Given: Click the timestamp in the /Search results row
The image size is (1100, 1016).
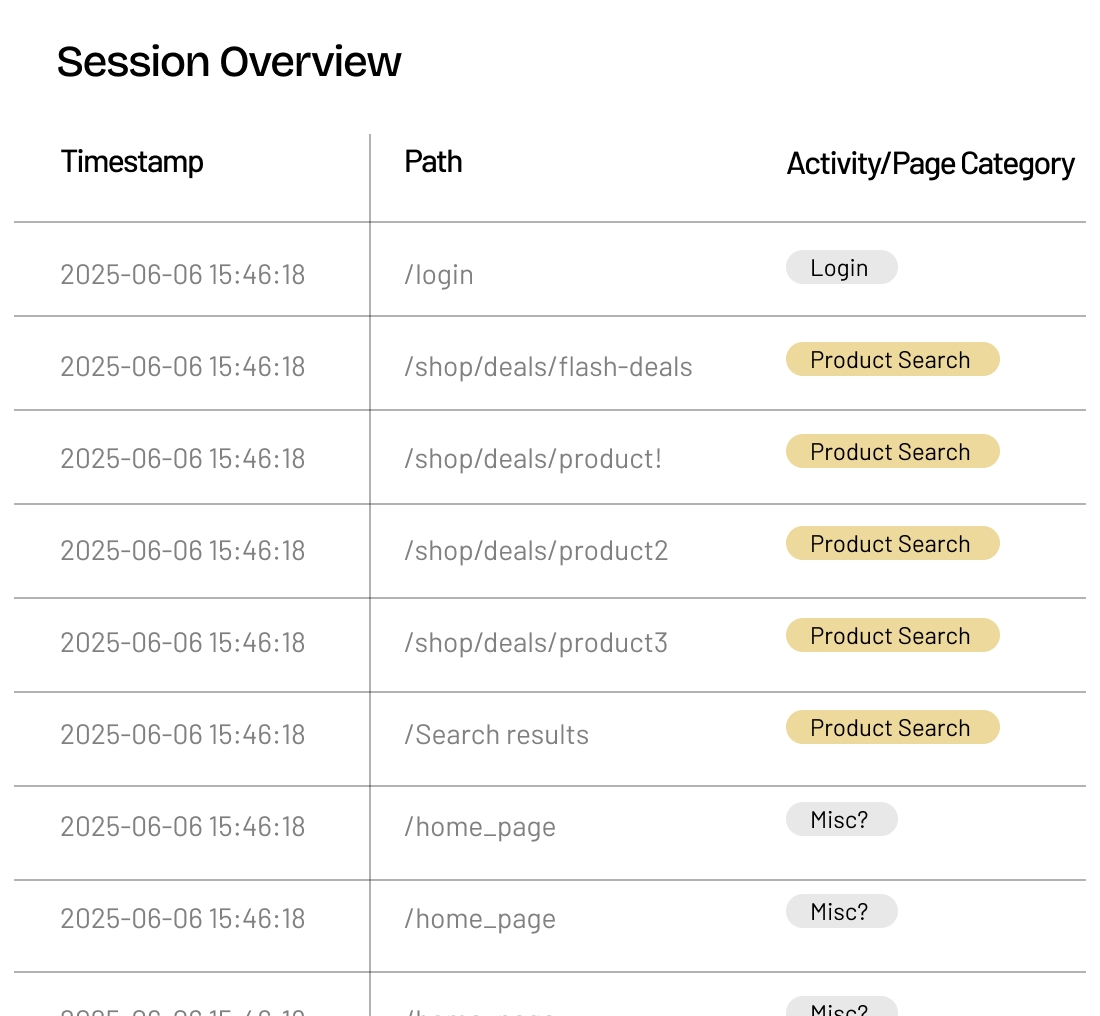Looking at the screenshot, I should [183, 735].
